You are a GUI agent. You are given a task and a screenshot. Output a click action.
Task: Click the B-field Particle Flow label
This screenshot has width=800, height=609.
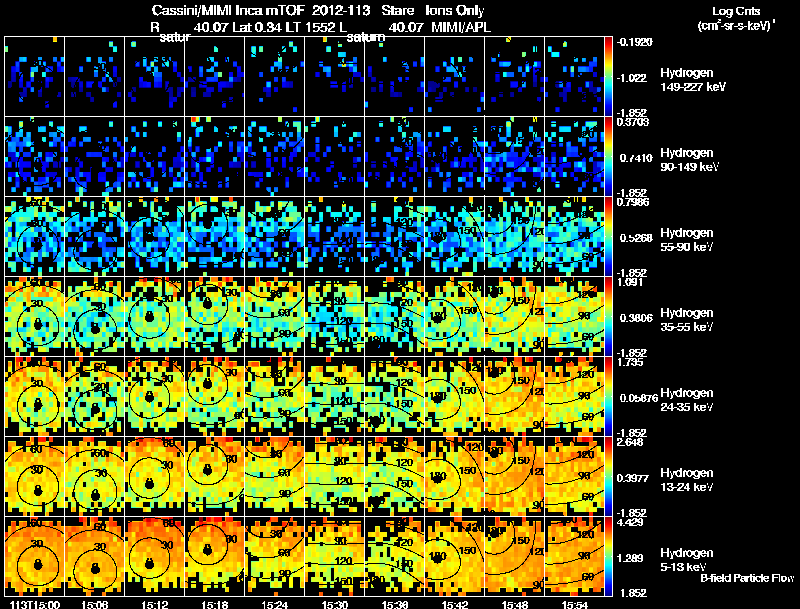coord(747,578)
